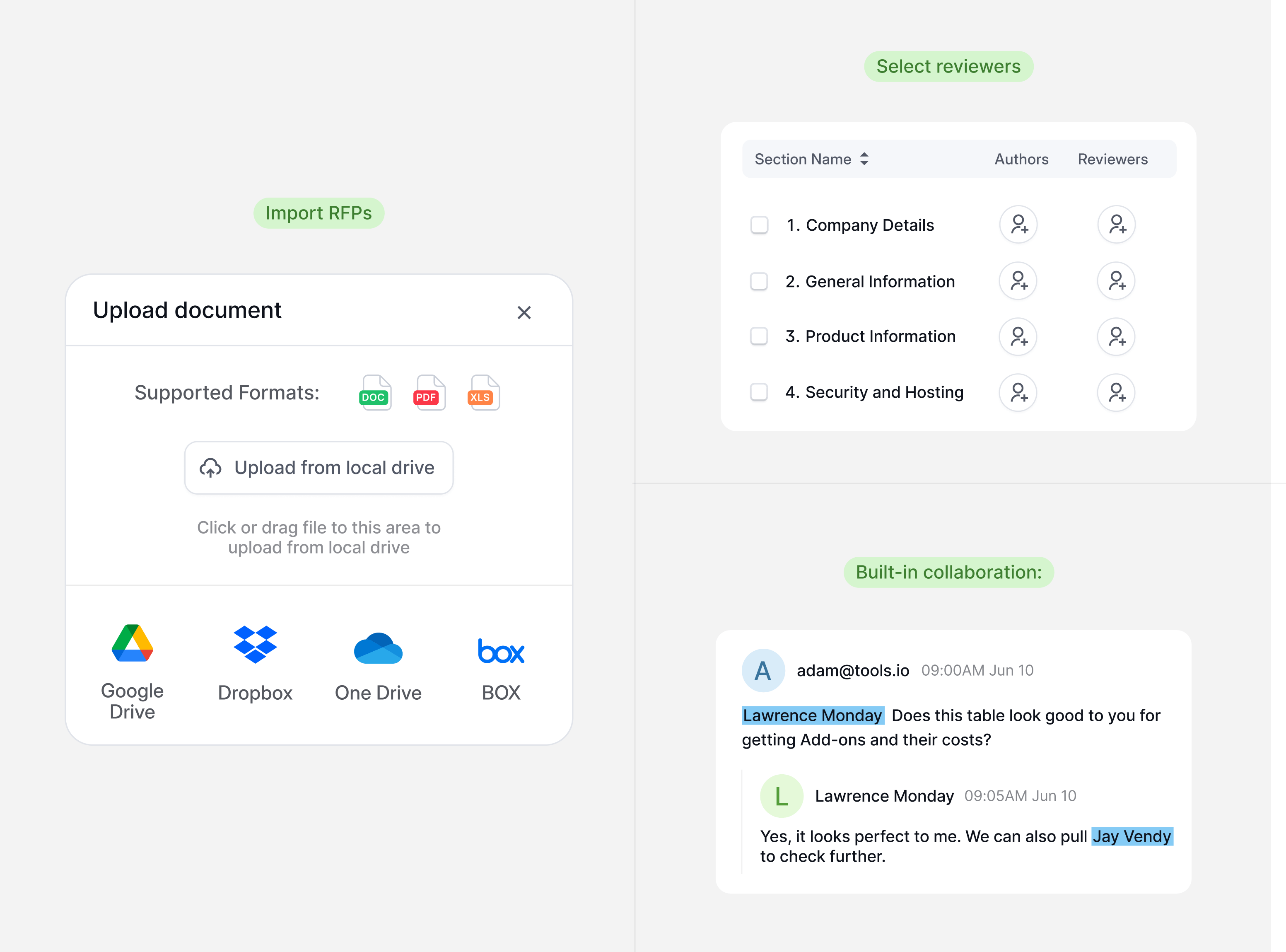This screenshot has width=1286, height=952.
Task: Select Security and Hosting checkbox
Action: pyautogui.click(x=759, y=392)
